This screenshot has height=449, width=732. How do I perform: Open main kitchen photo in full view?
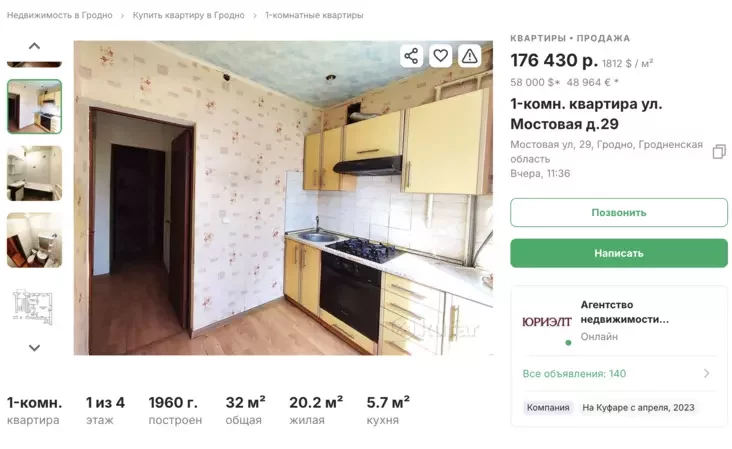(x=283, y=198)
